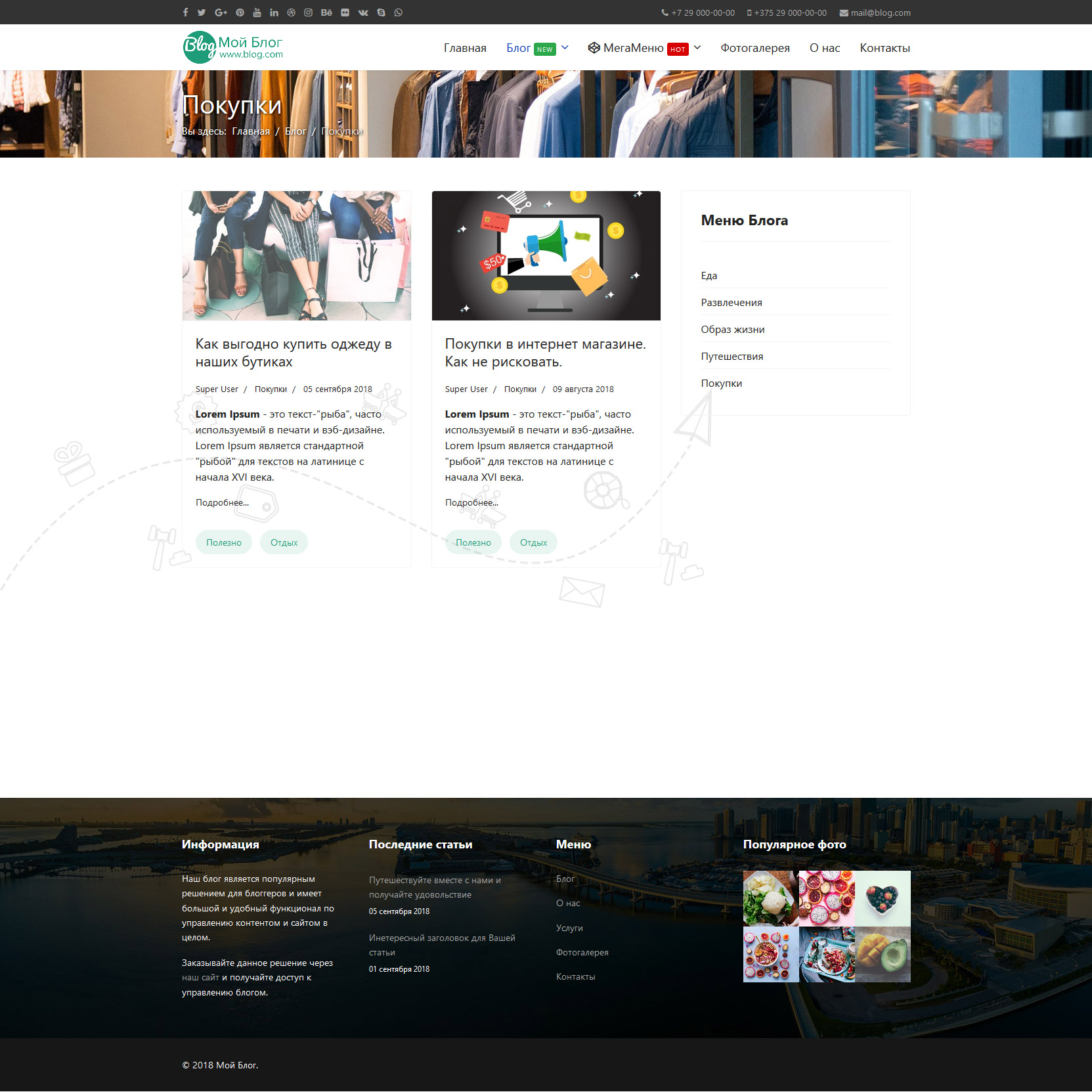
Task: Open the Фотогалерея menu item
Action: (x=754, y=48)
